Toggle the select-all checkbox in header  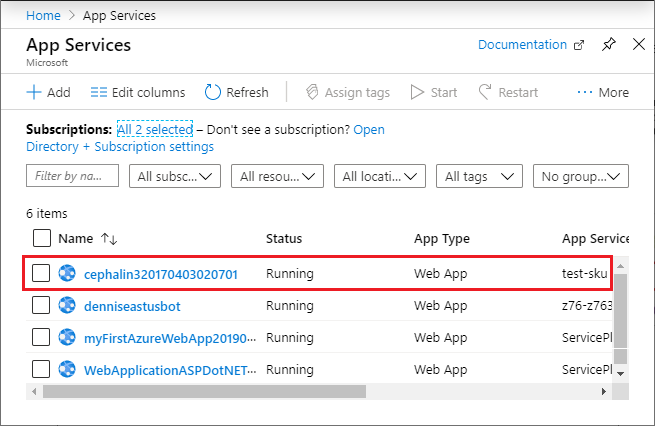(42, 238)
